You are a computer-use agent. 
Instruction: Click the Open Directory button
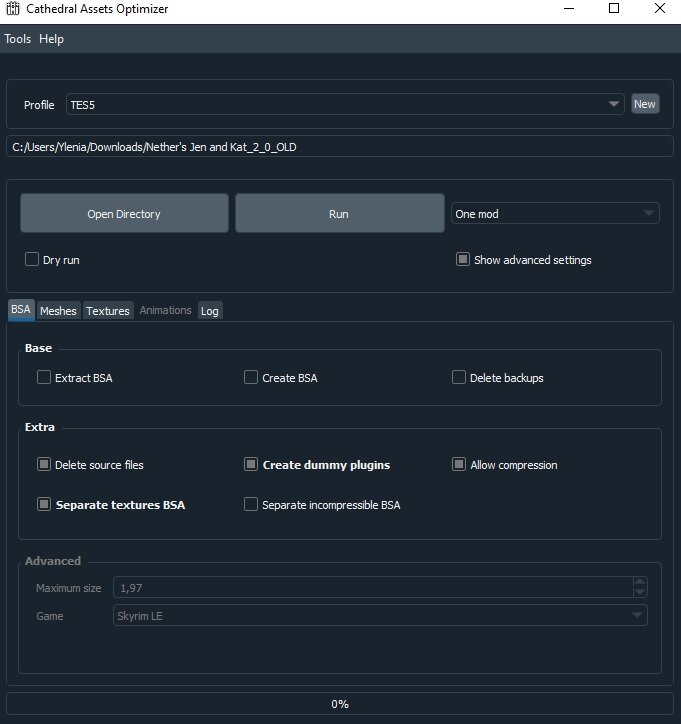click(x=124, y=213)
